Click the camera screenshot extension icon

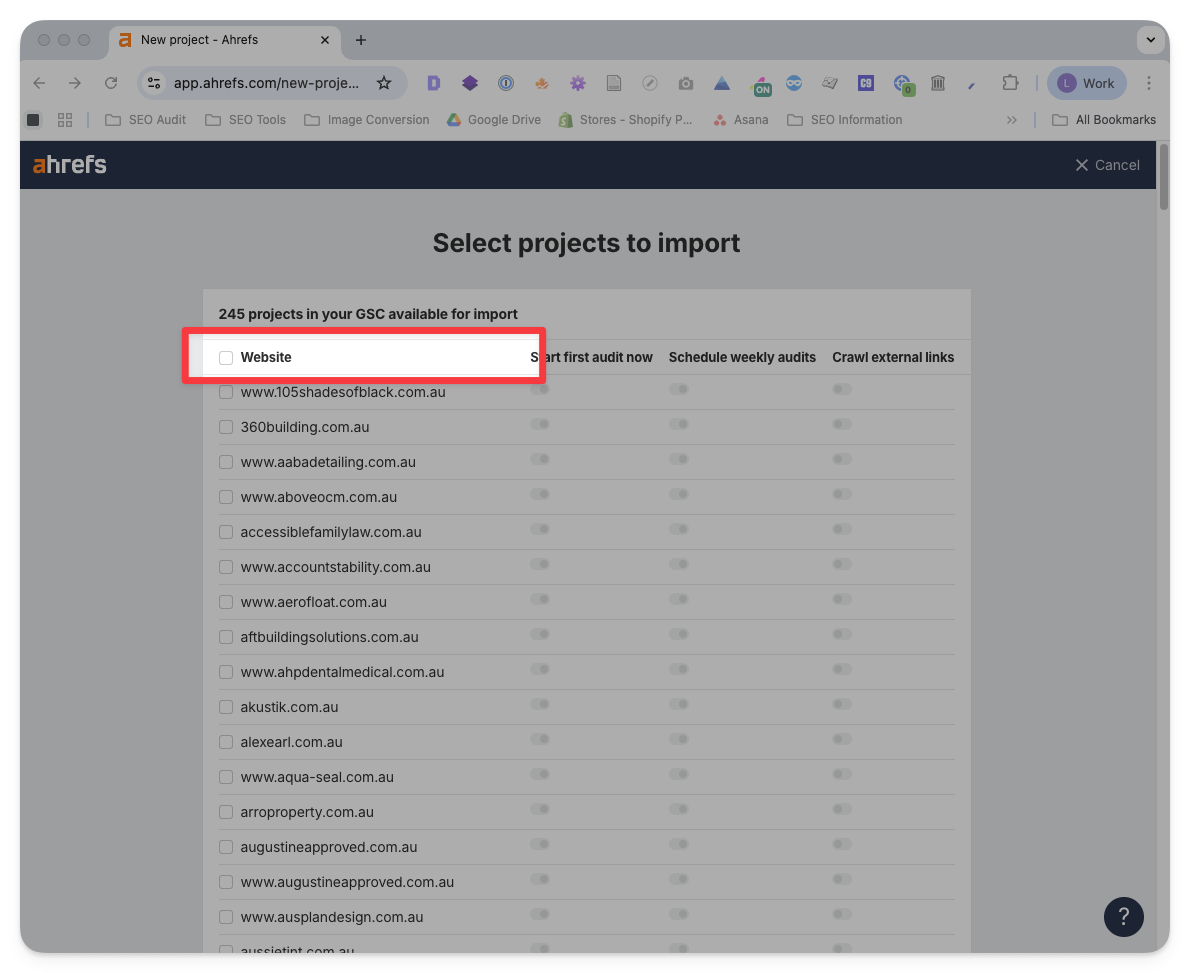[x=685, y=83]
